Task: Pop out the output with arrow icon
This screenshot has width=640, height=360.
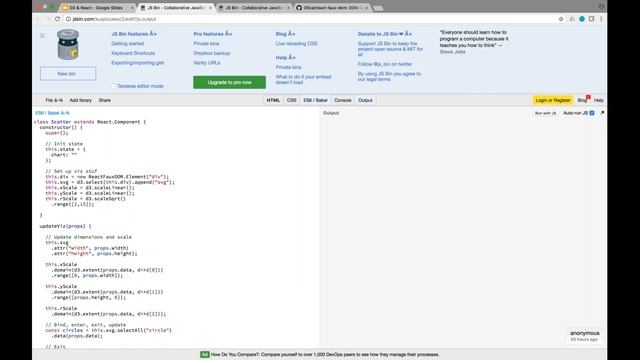Action: coord(602,113)
